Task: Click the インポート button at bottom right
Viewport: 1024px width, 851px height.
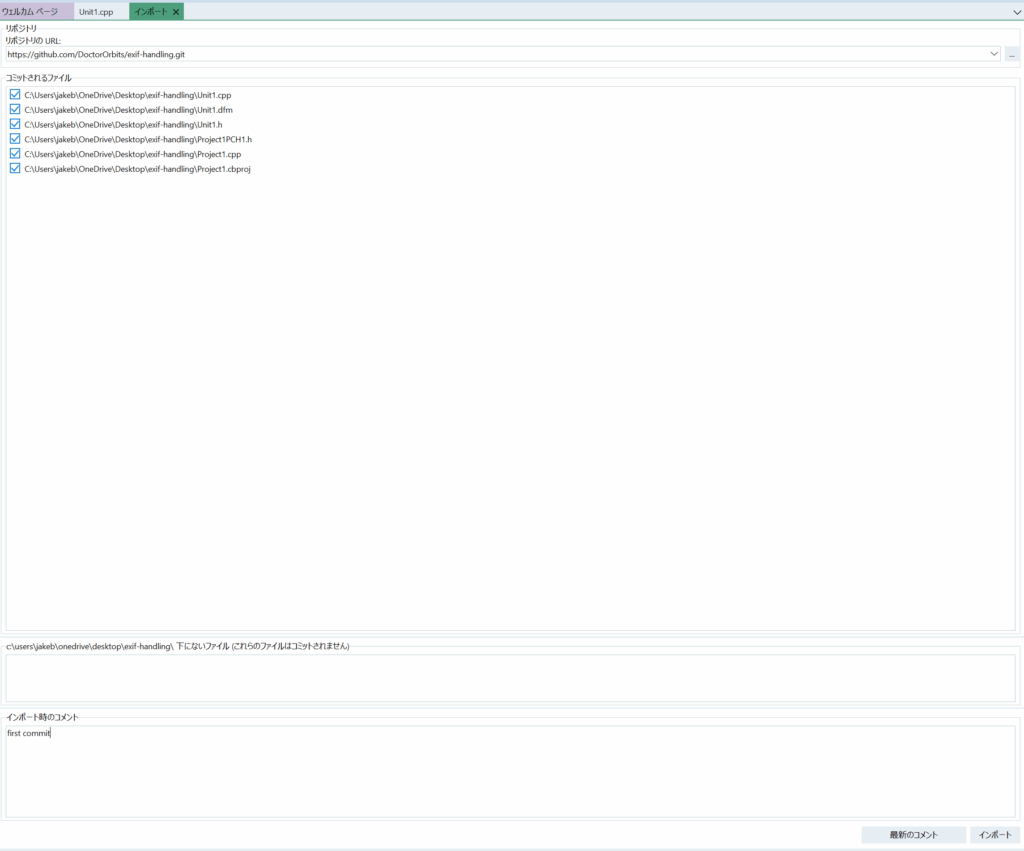Action: pyautogui.click(x=994, y=835)
